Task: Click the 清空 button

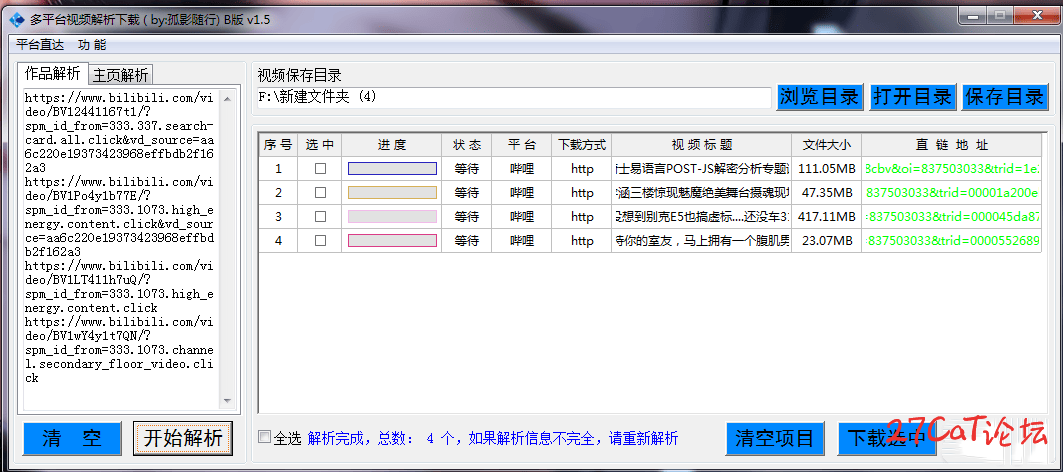Action: tap(73, 439)
